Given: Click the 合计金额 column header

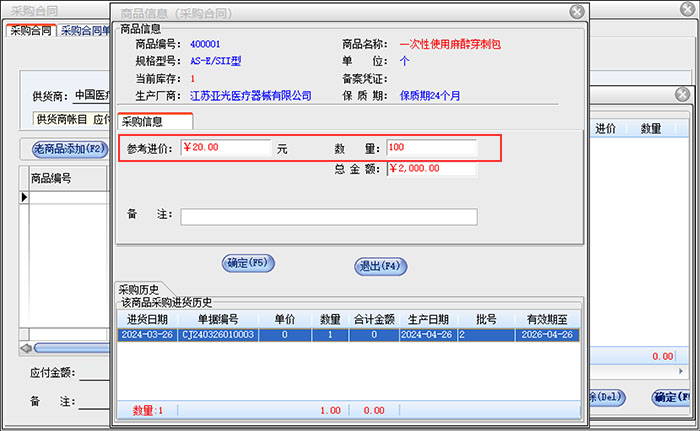Looking at the screenshot, I should (x=374, y=319).
